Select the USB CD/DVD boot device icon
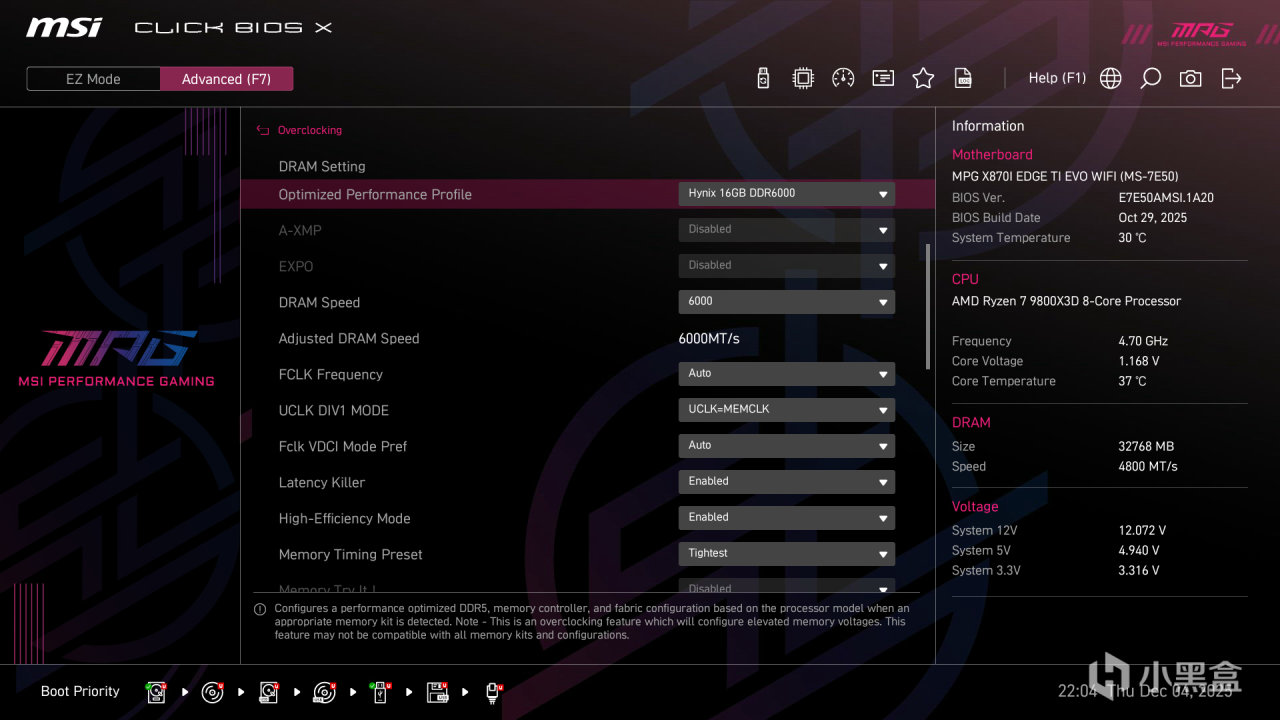This screenshot has height=720, width=1280. coord(324,692)
